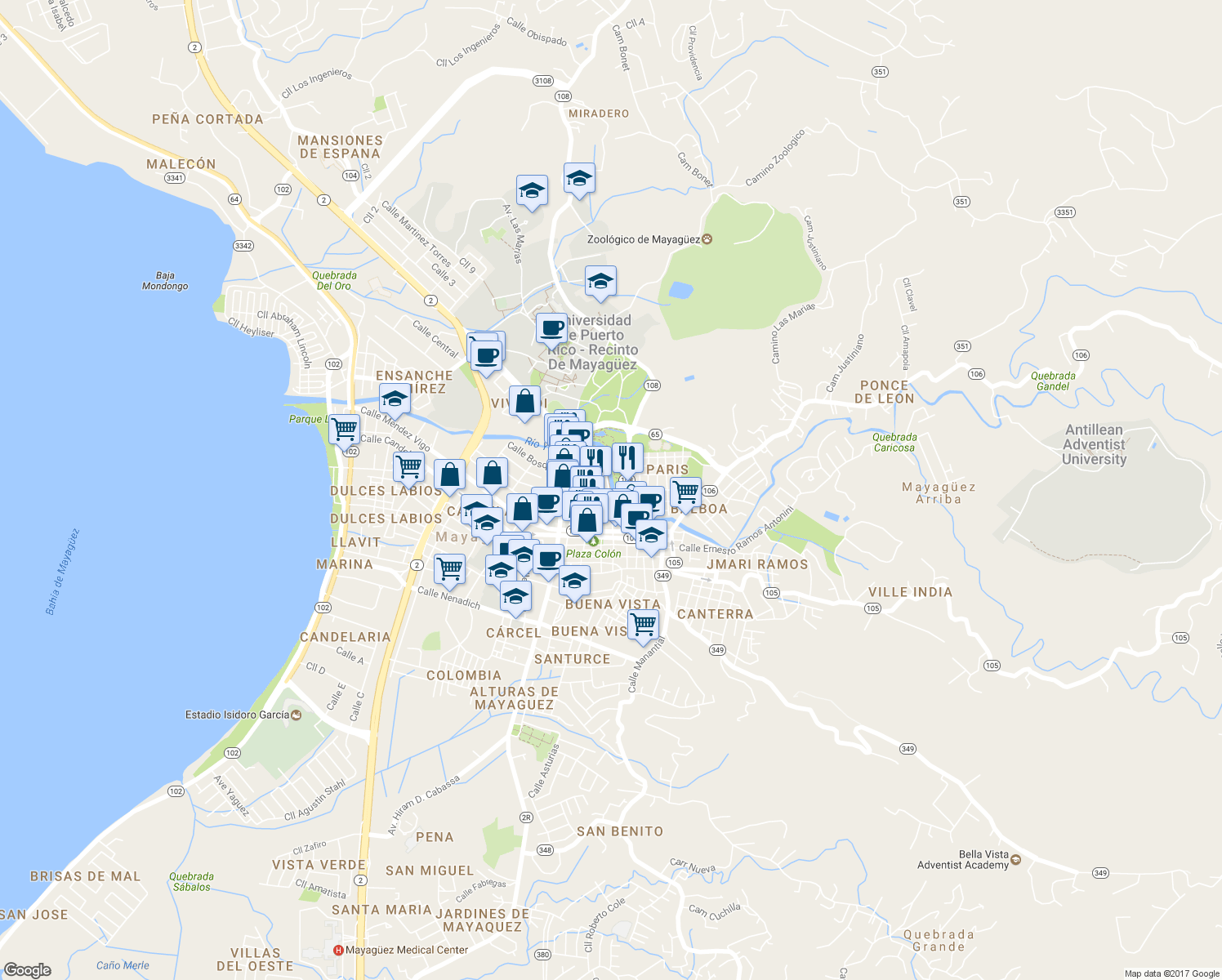Click the shopping cart marker near Calle Nenadich
Viewport: 1222px width, 980px height.
coord(449,569)
